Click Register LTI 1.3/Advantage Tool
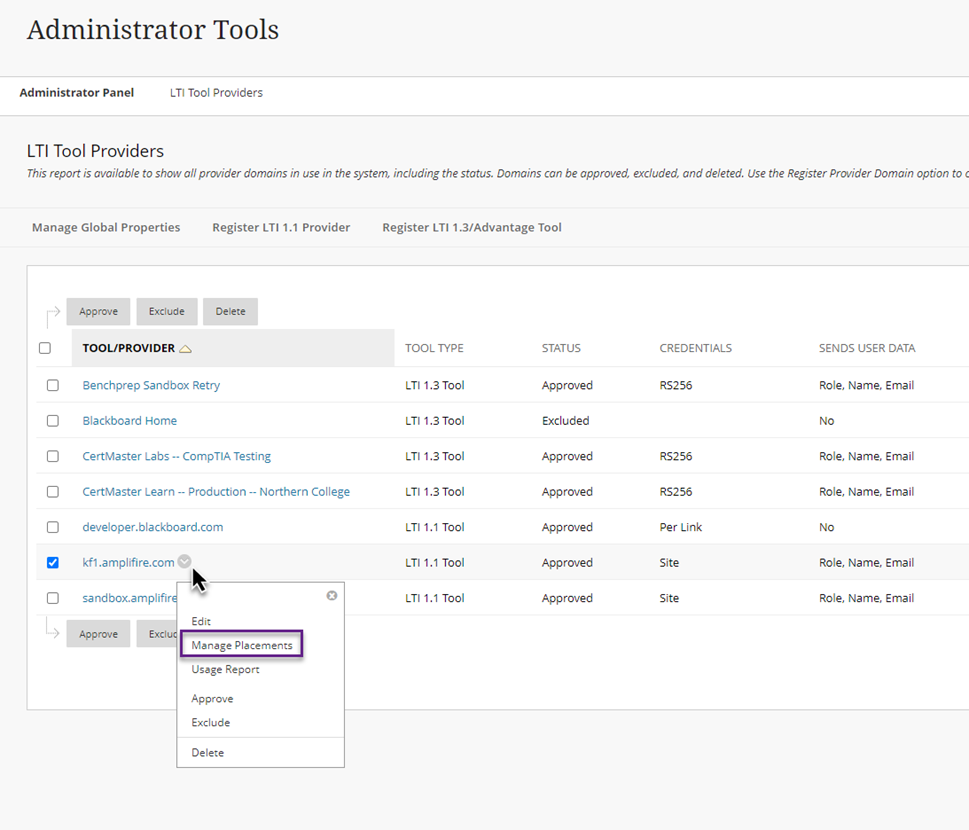 coord(471,227)
